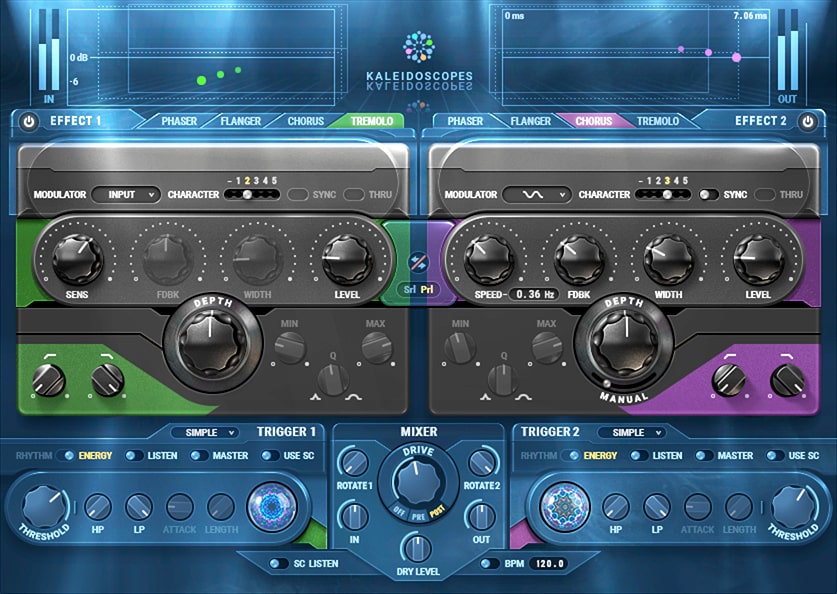Open Trigger 1 SIMPLE mode dropdown
This screenshot has width=837, height=594.
point(205,432)
